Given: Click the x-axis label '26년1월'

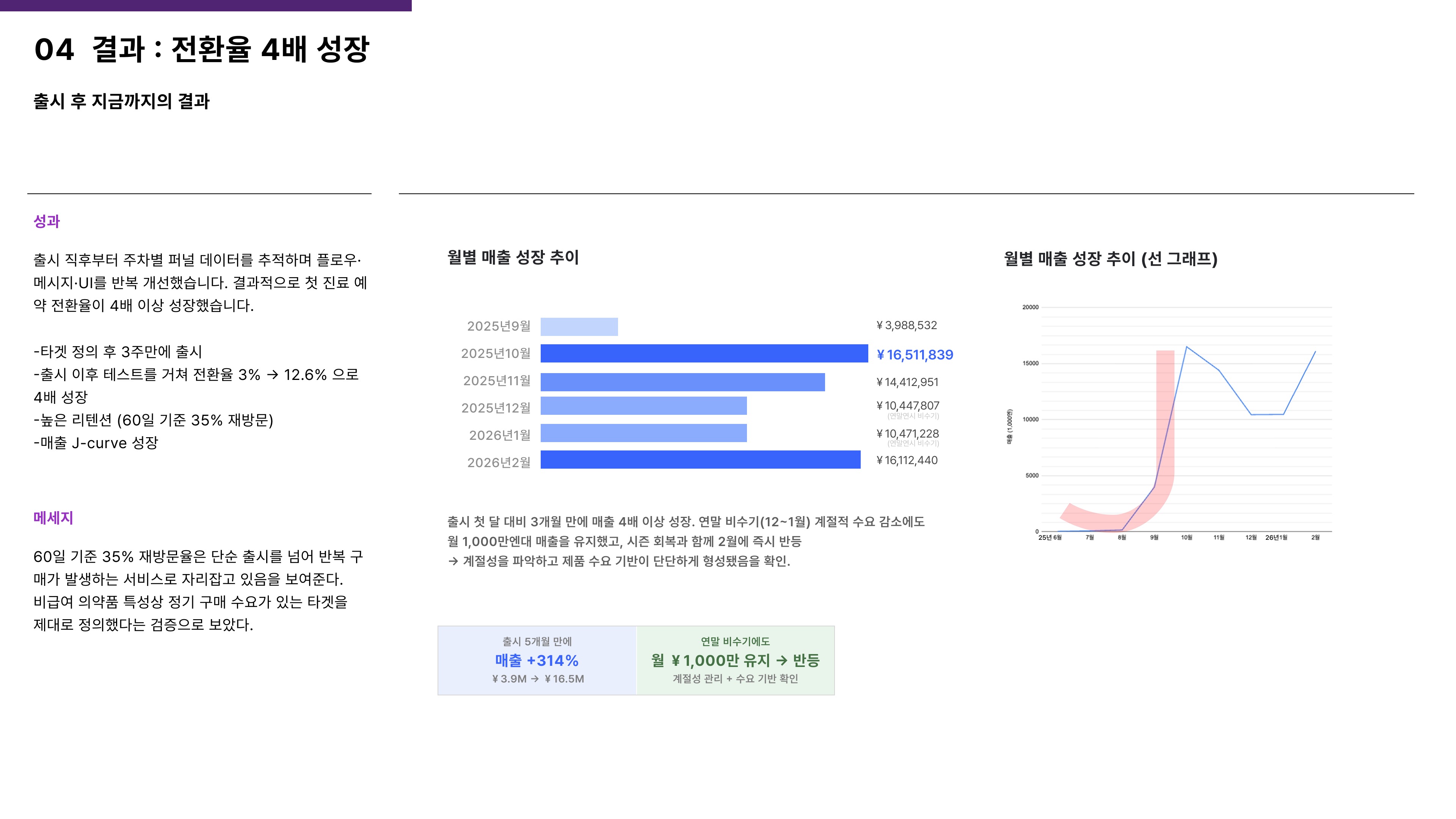Looking at the screenshot, I should click(x=1276, y=538).
